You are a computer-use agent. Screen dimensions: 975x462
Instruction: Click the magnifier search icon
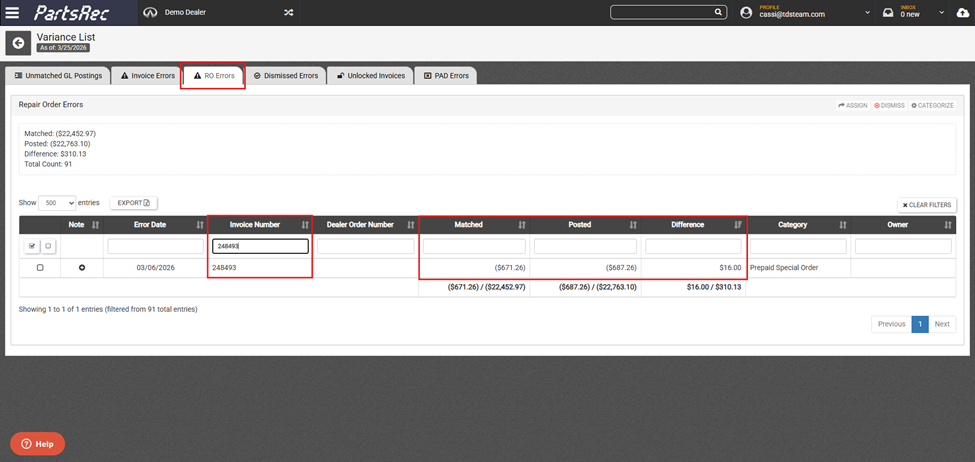[718, 12]
